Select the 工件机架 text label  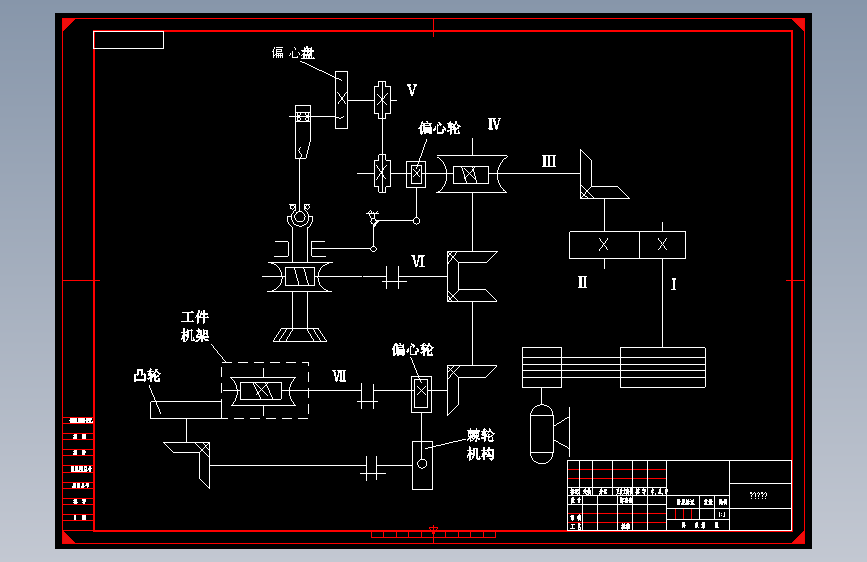(x=195, y=326)
